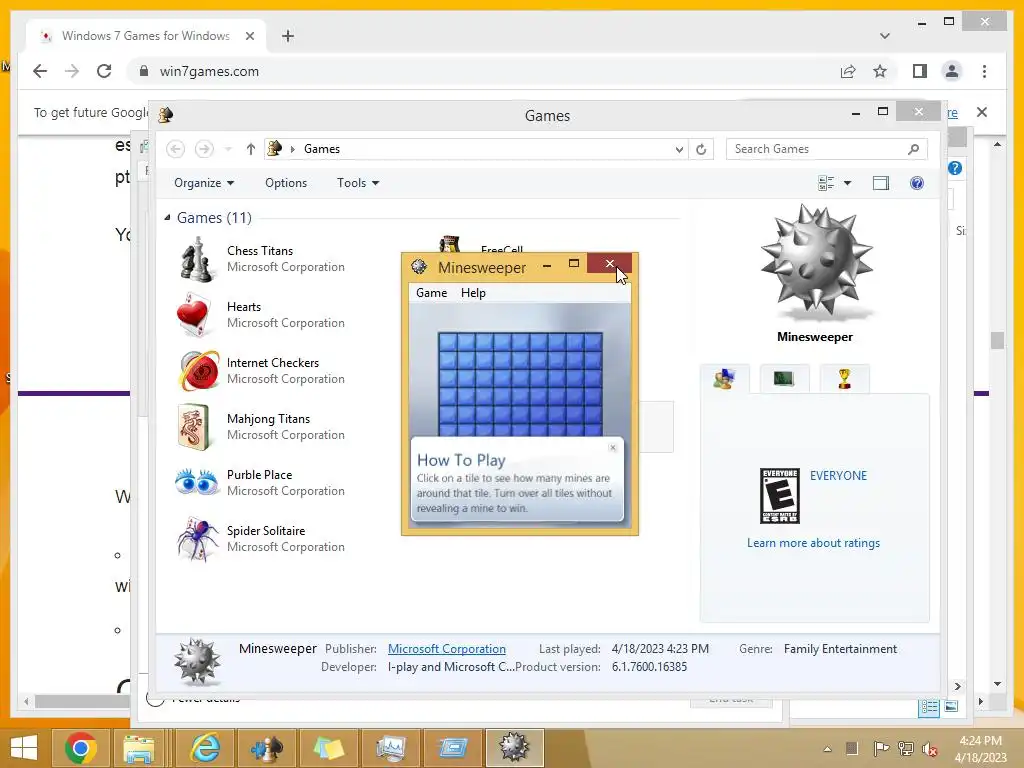The height and width of the screenshot is (768, 1024).
Task: Open Learn more about ratings link
Action: click(814, 543)
